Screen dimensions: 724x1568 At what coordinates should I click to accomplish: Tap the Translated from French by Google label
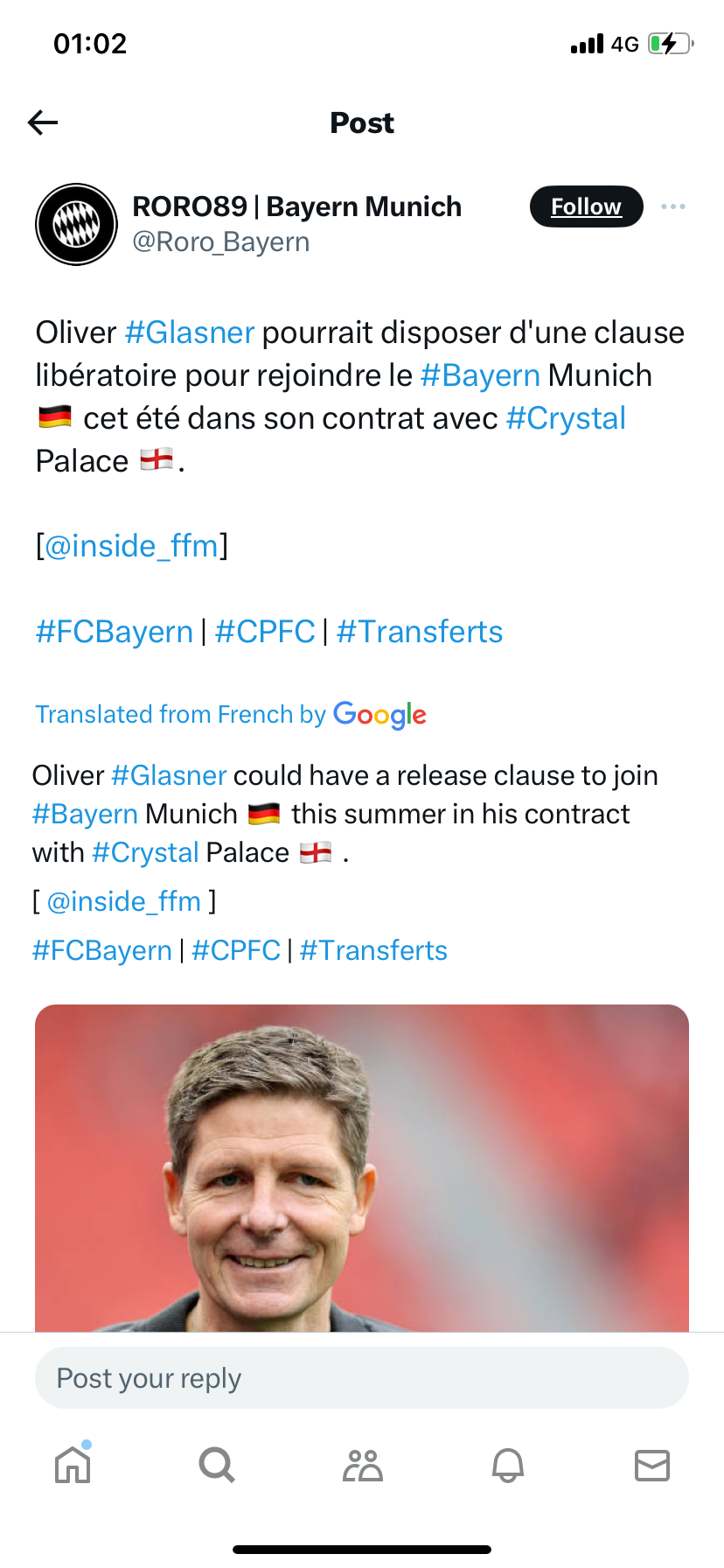[x=231, y=715]
